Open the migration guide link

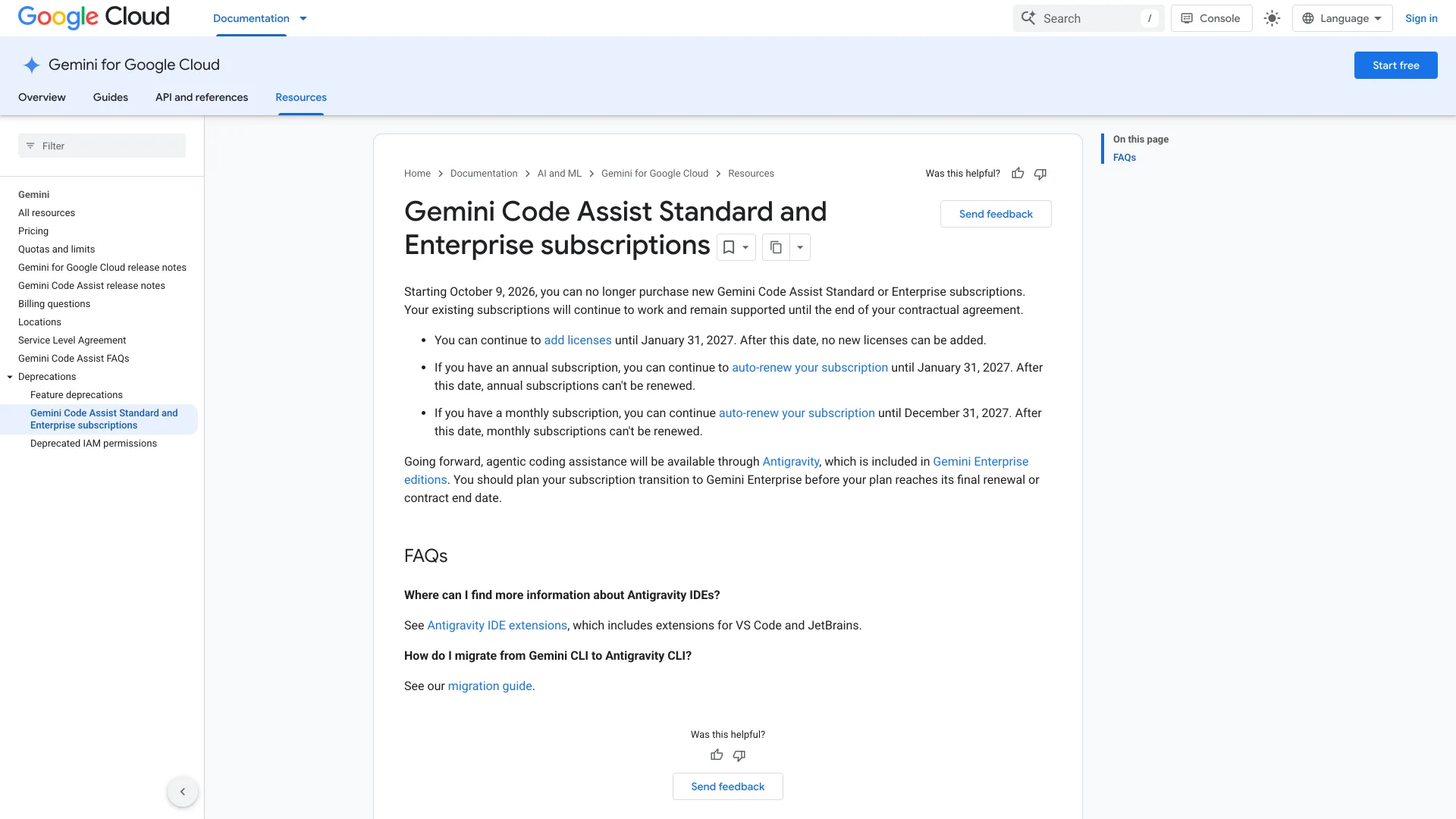(490, 686)
